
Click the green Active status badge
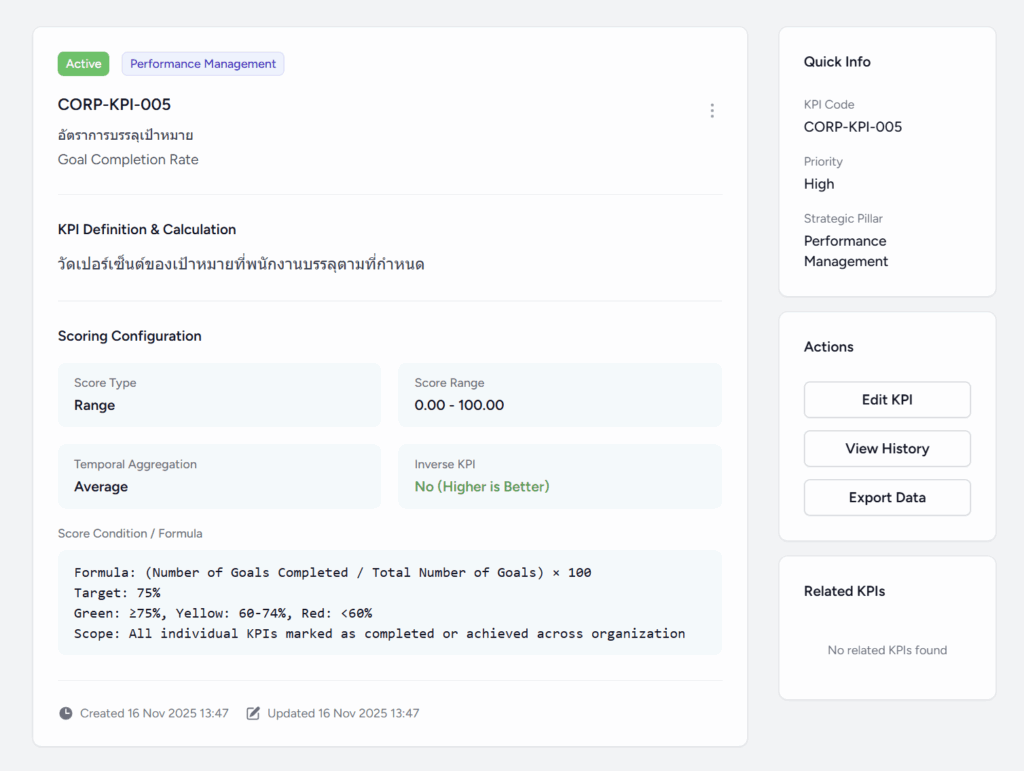(x=83, y=64)
